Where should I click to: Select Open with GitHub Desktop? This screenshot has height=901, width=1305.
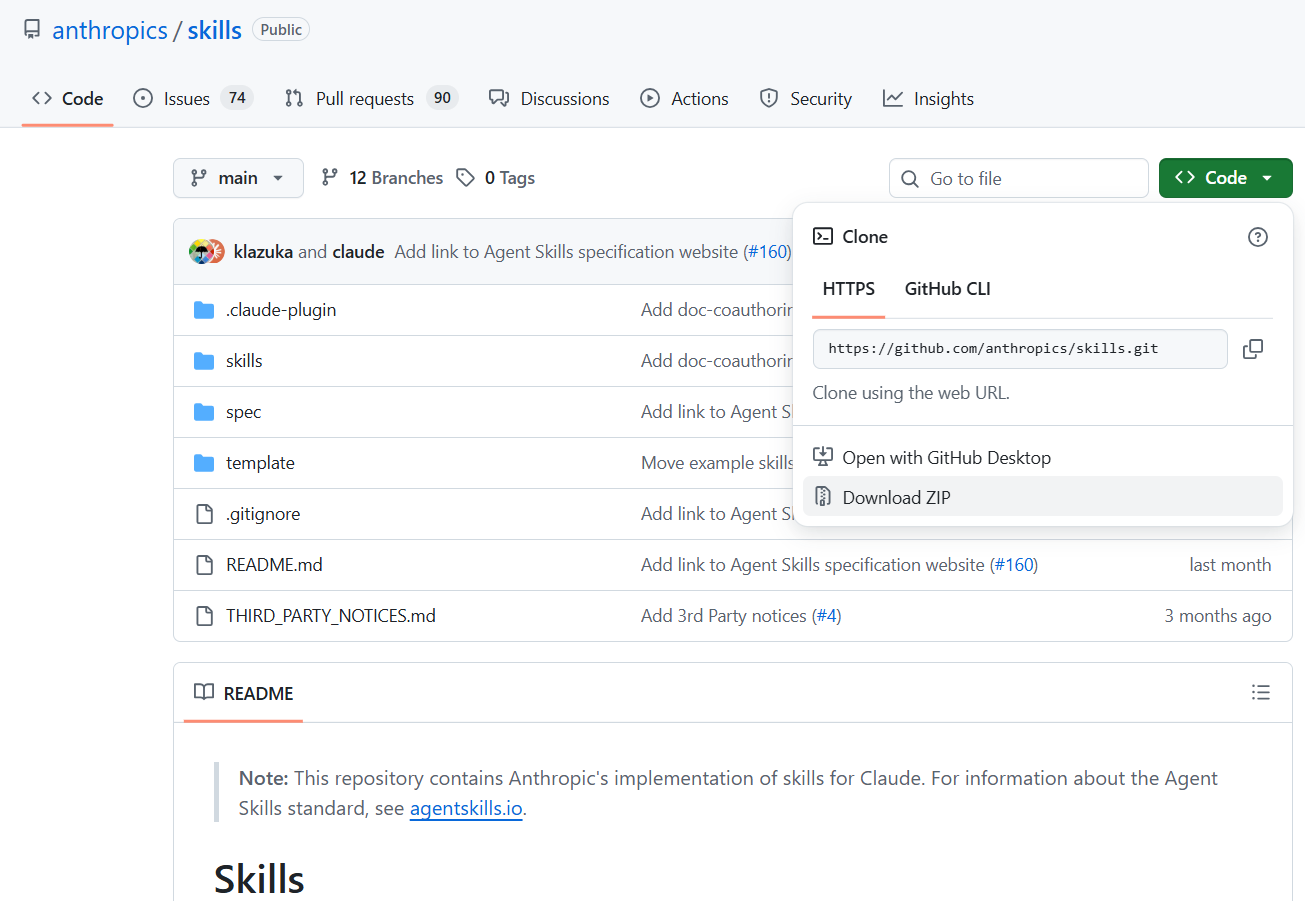[x=946, y=457]
